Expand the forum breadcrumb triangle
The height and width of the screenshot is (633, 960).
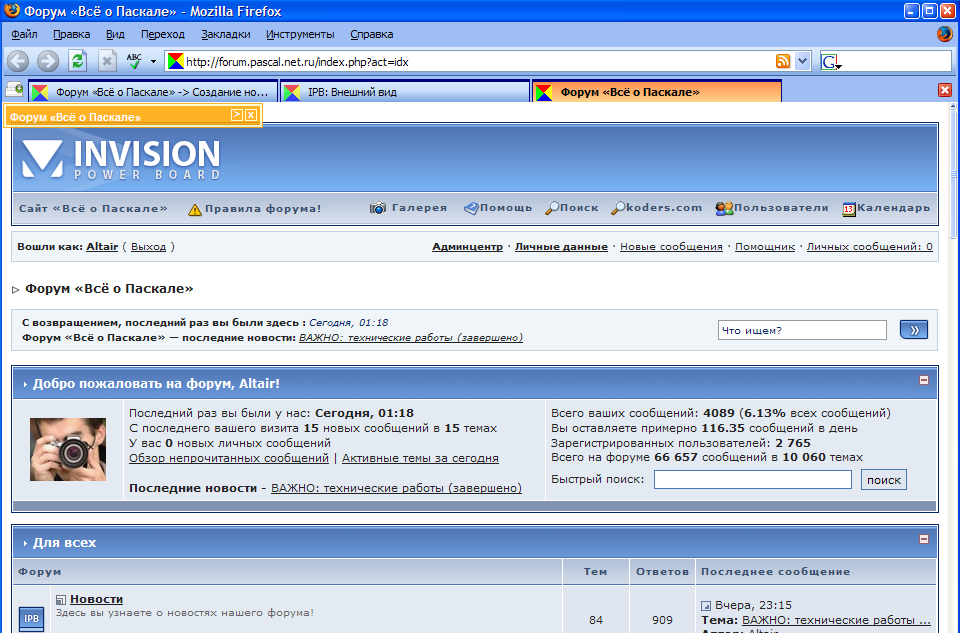pos(16,290)
